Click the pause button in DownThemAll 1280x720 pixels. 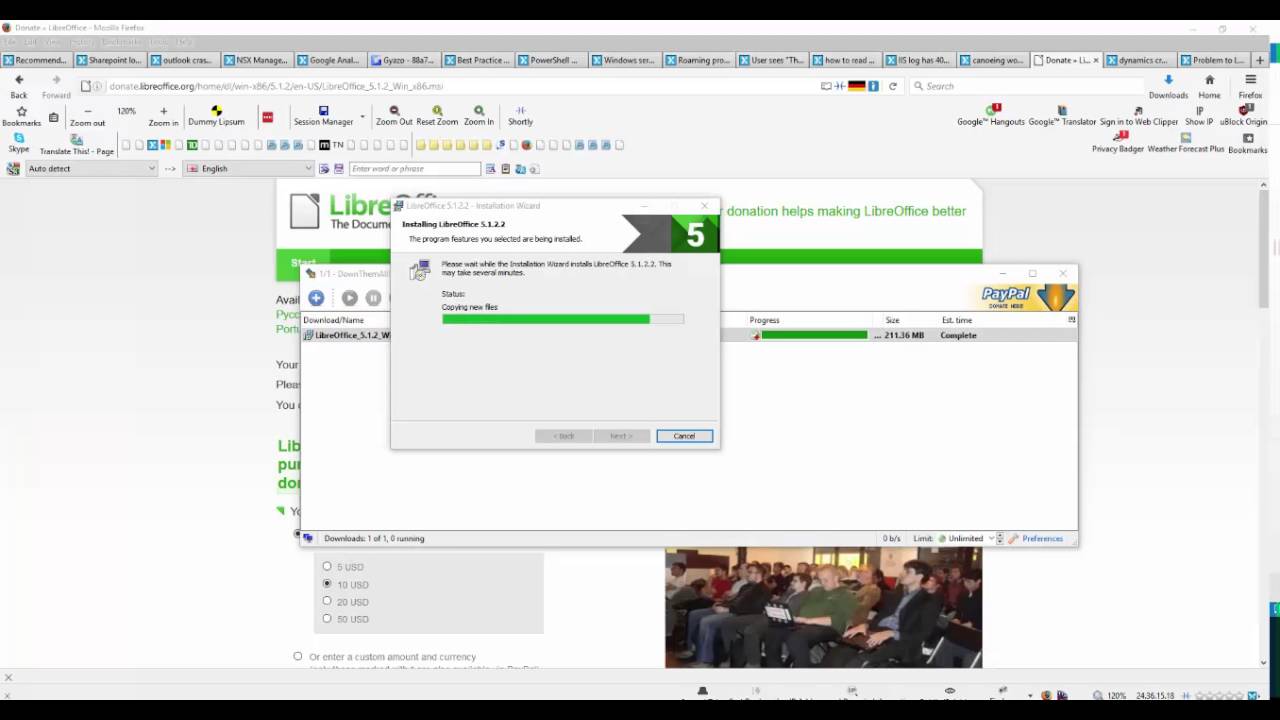[x=373, y=298]
